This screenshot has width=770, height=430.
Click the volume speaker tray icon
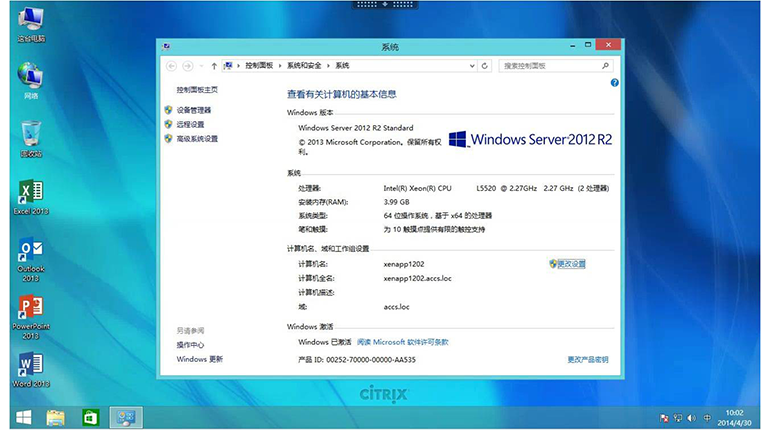pyautogui.click(x=691, y=418)
